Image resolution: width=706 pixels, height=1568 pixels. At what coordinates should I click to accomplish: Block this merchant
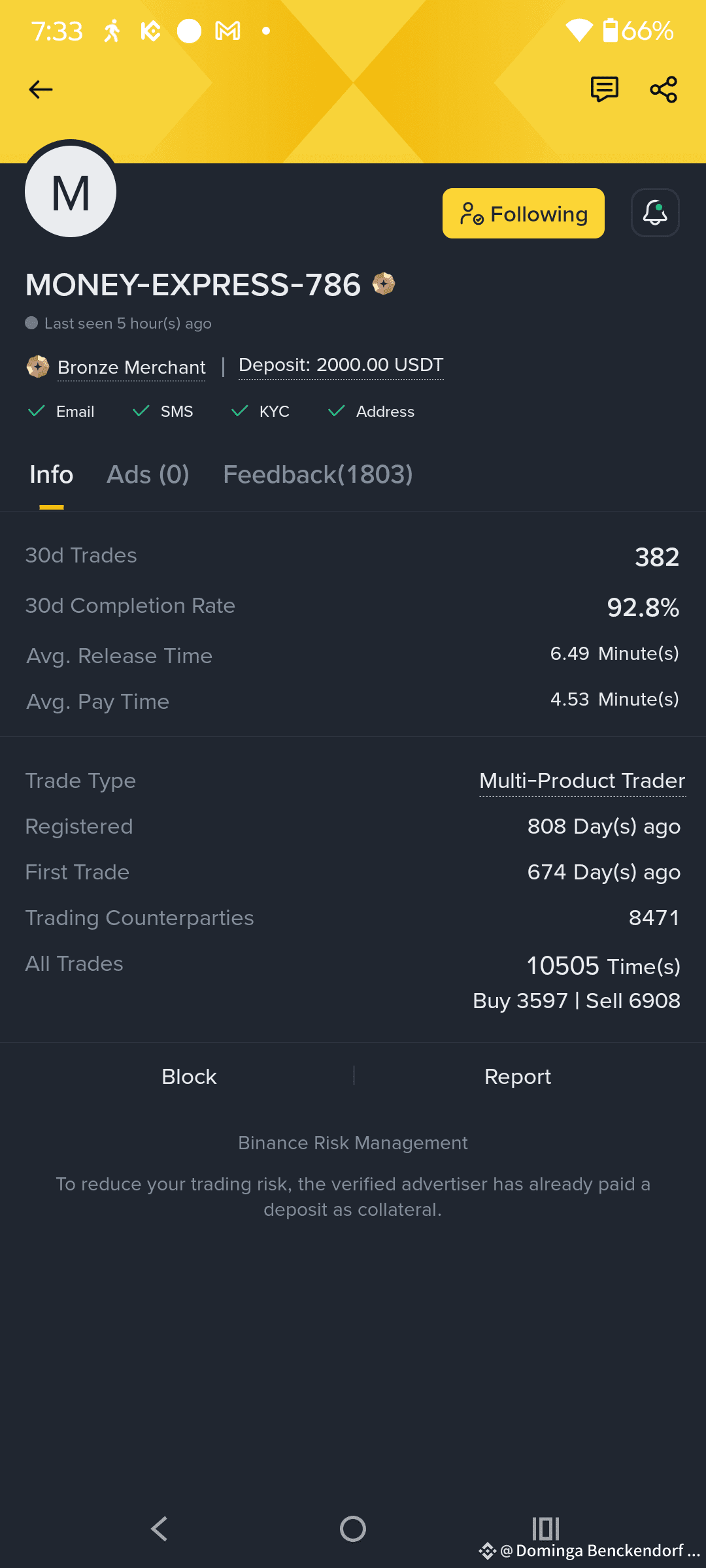click(x=189, y=1076)
